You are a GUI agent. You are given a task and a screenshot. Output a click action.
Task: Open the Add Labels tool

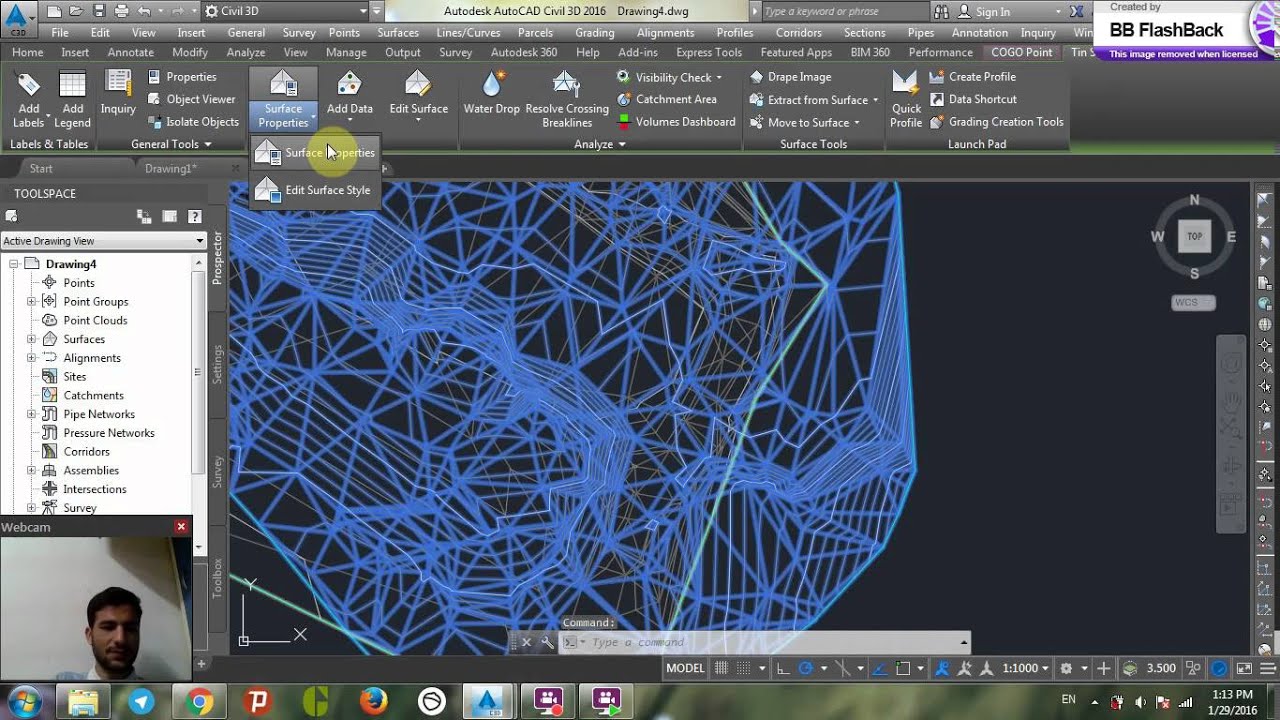[x=28, y=100]
